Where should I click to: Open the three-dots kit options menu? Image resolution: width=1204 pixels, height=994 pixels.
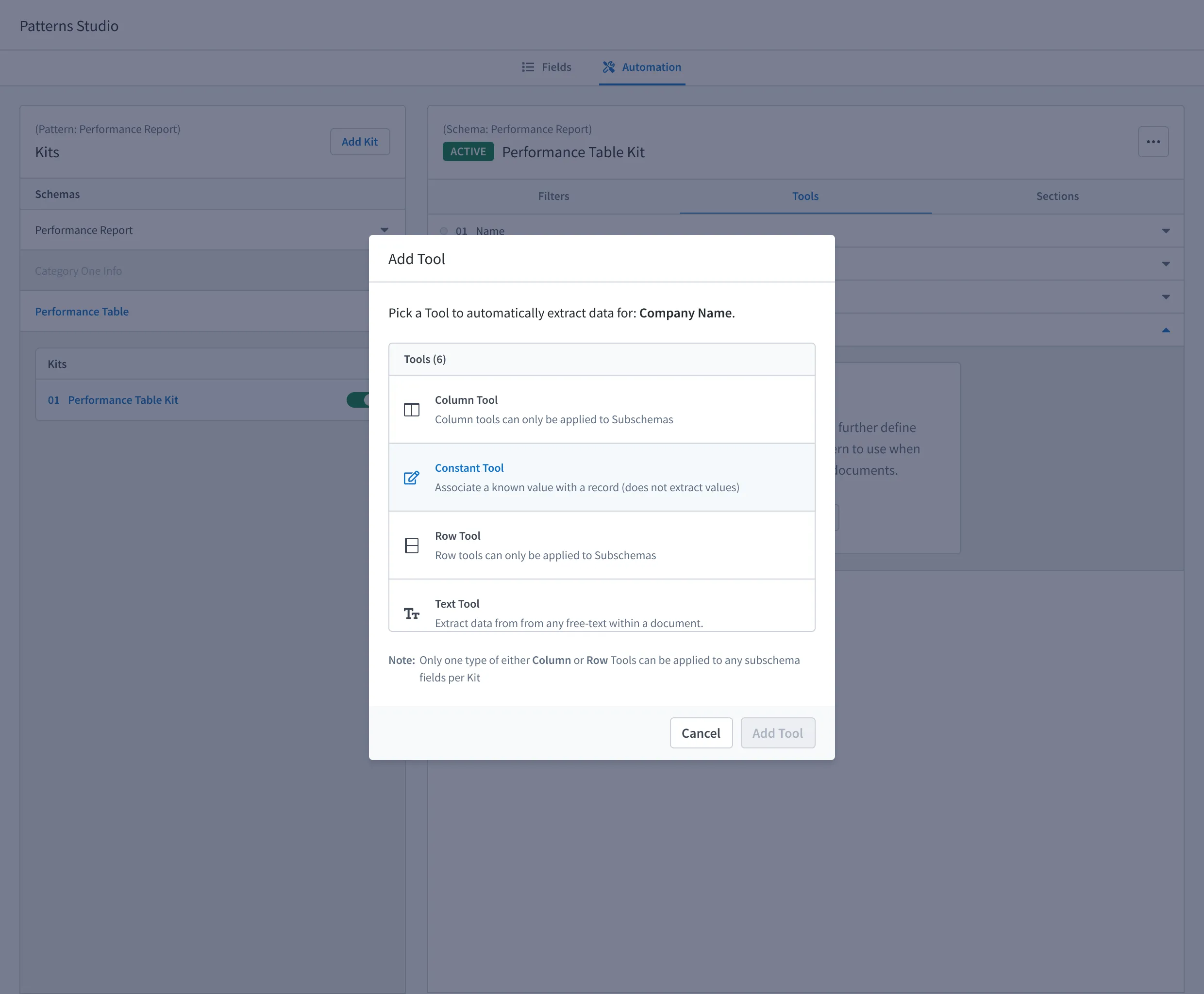tap(1153, 141)
